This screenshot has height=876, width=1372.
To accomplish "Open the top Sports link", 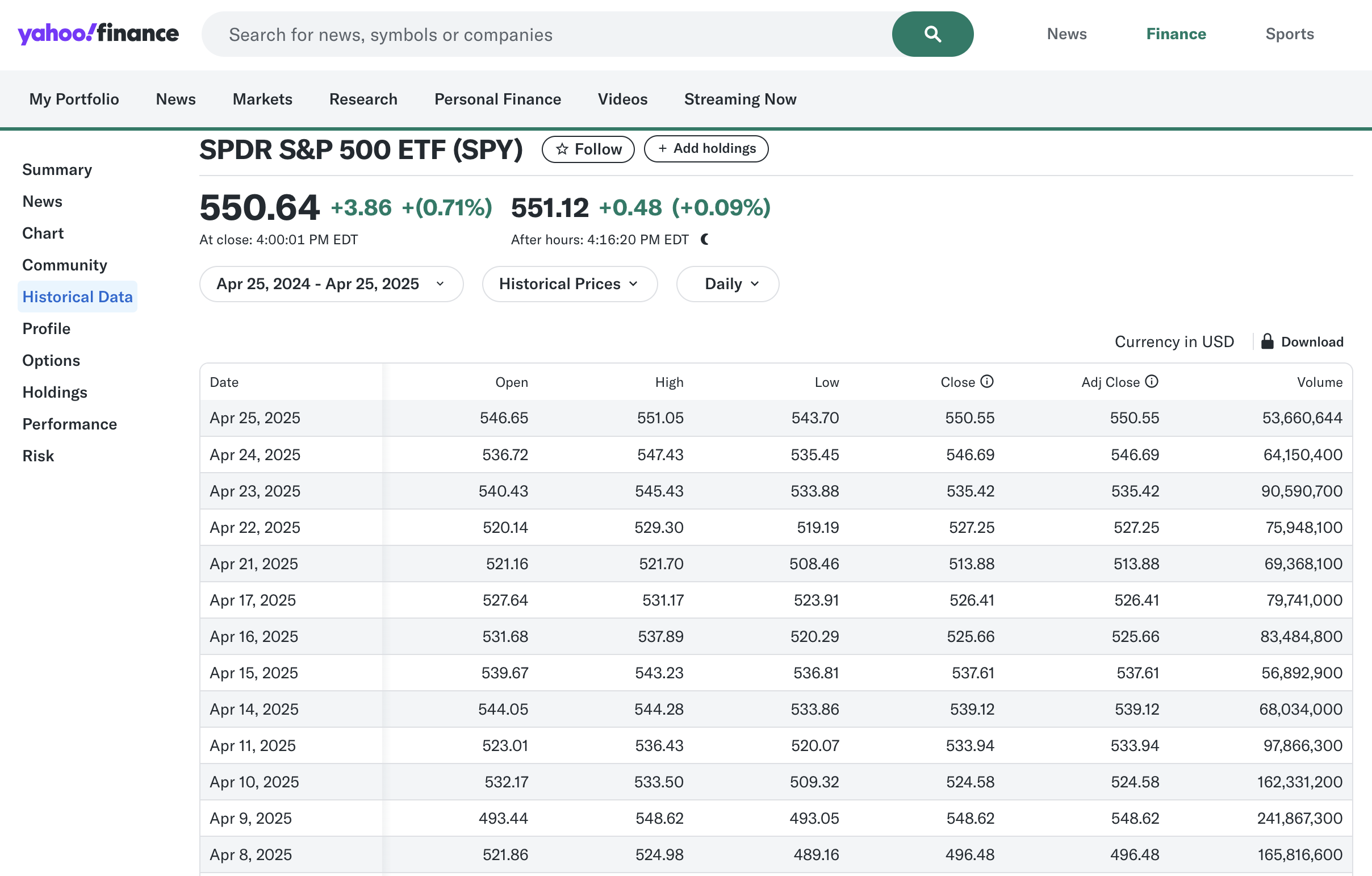I will pyautogui.click(x=1290, y=34).
